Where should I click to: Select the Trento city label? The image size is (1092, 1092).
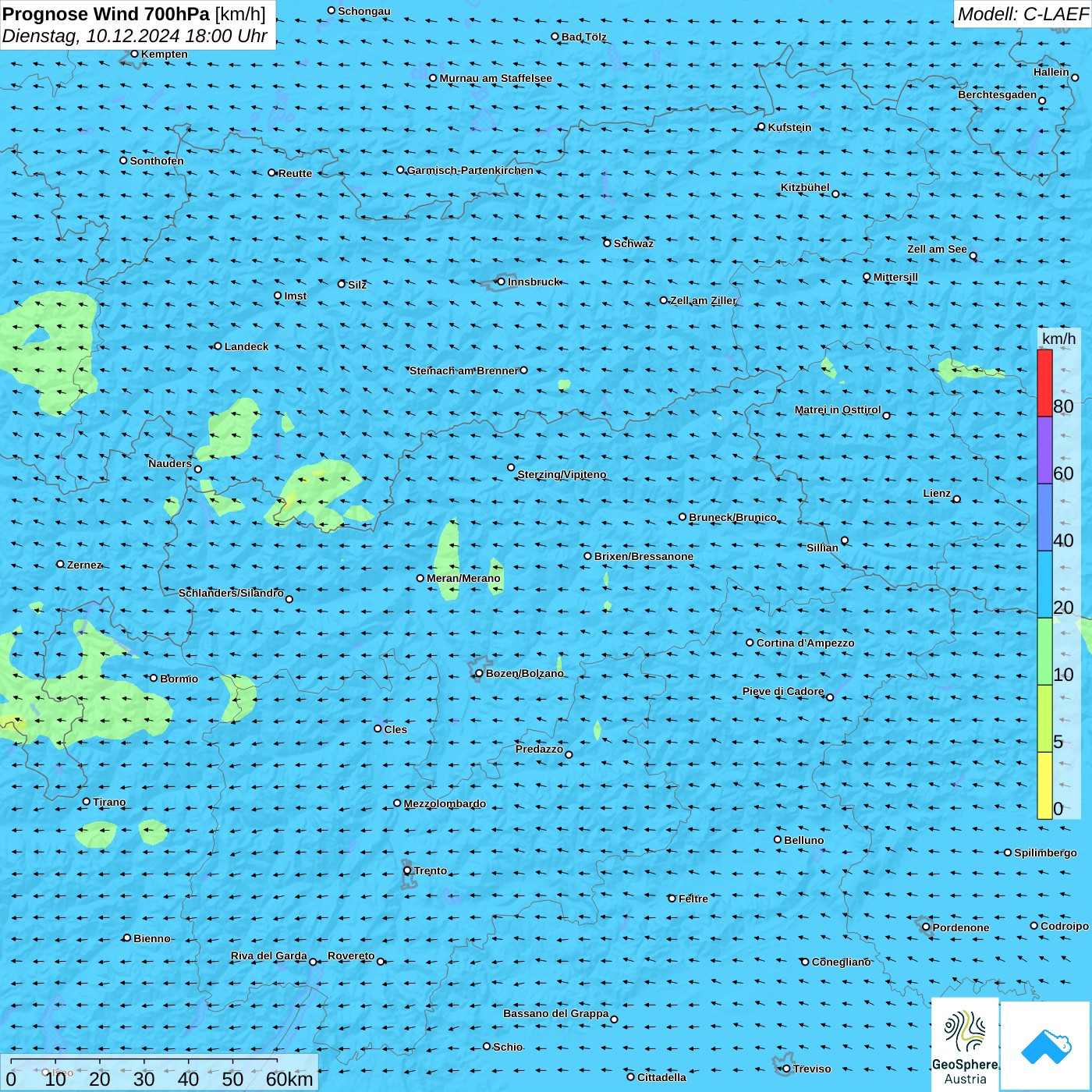pyautogui.click(x=431, y=870)
